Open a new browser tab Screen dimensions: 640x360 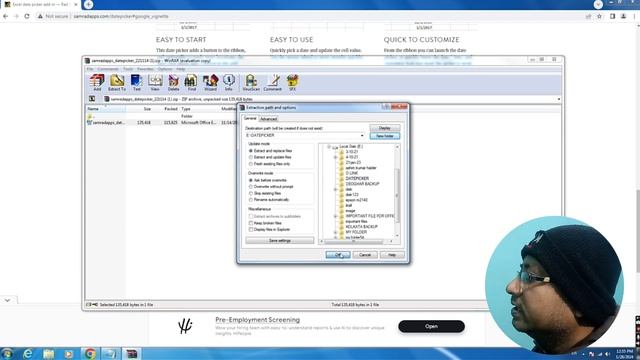click(88, 4)
